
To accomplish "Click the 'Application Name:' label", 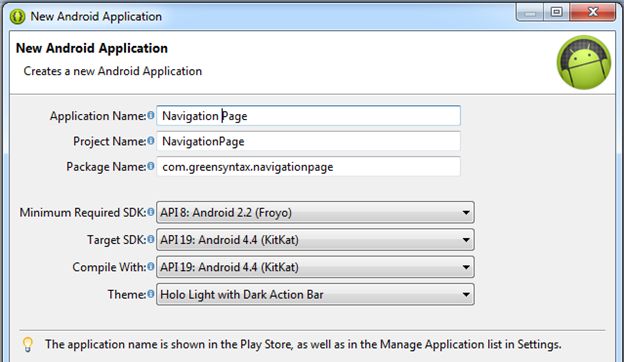I will click(98, 116).
